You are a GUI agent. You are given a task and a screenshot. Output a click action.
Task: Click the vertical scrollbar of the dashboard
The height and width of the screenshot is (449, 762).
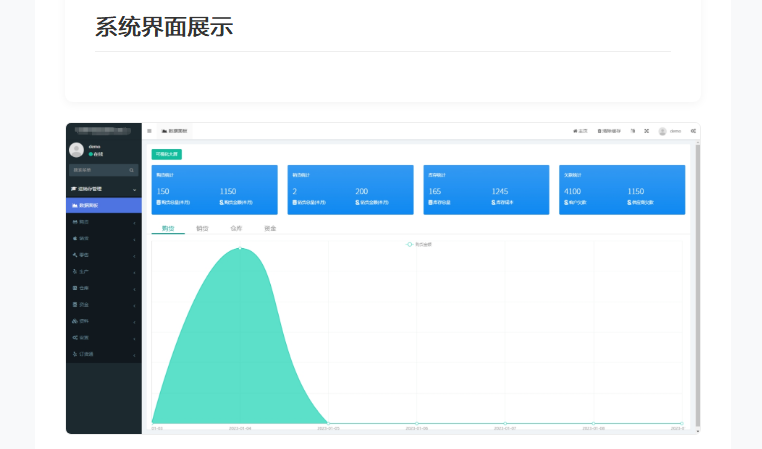click(x=698, y=286)
